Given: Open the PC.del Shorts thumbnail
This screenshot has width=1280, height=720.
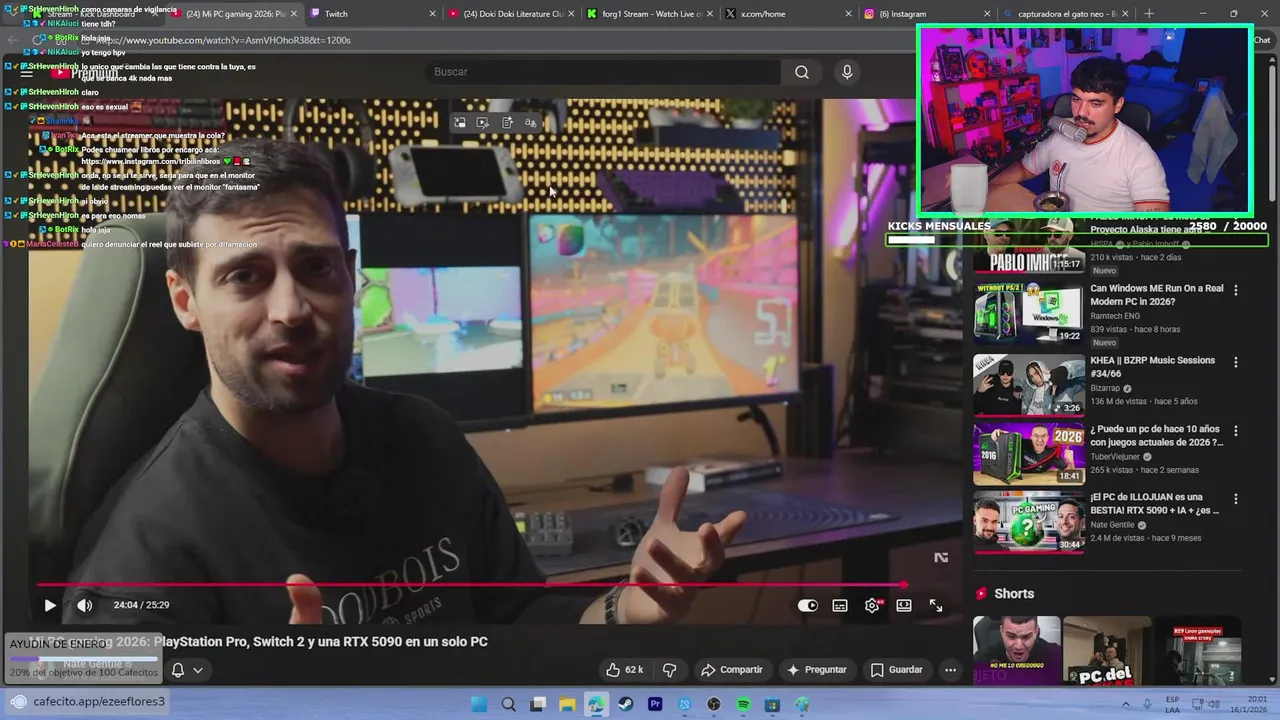Looking at the screenshot, I should (1107, 650).
